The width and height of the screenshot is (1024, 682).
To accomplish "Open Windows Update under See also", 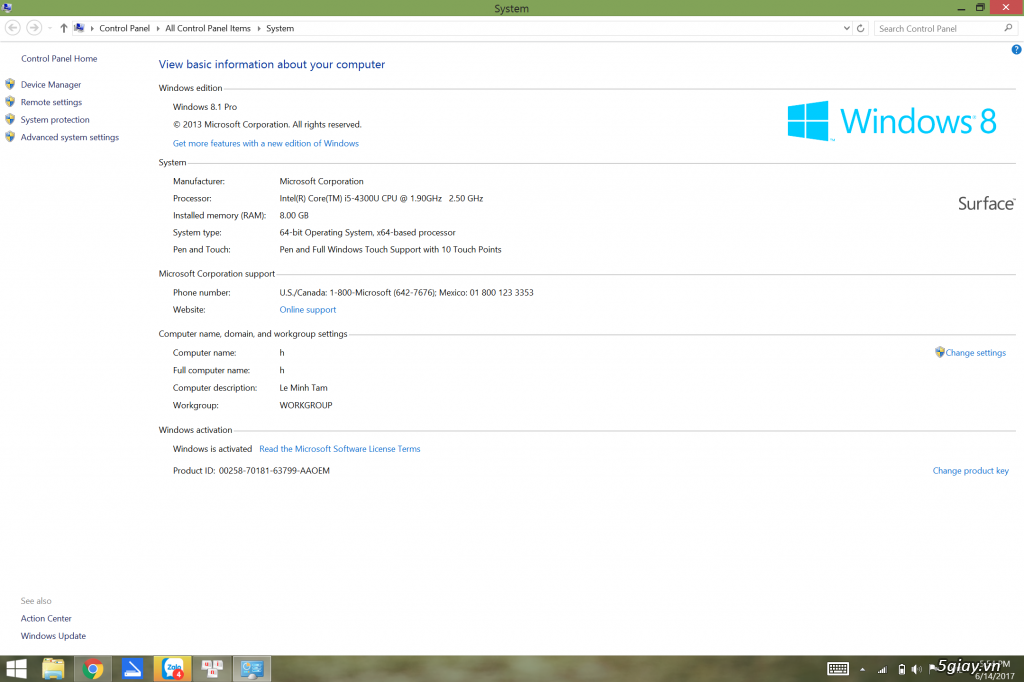I will tap(53, 636).
